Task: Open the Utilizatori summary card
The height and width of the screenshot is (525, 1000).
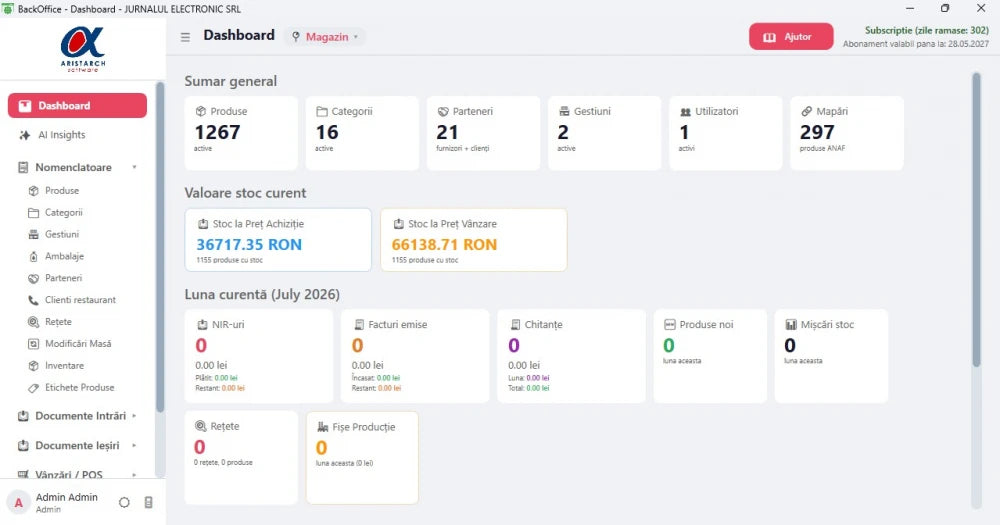Action: coord(726,133)
